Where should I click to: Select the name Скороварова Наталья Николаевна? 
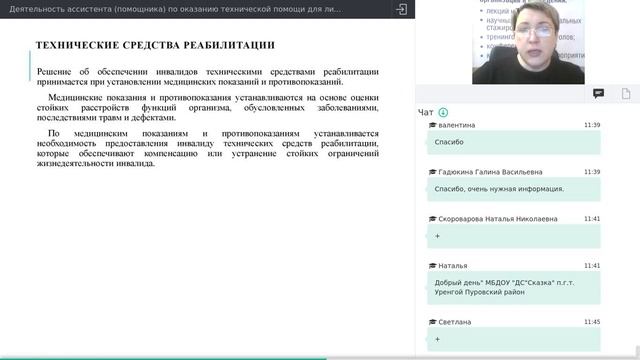498,219
